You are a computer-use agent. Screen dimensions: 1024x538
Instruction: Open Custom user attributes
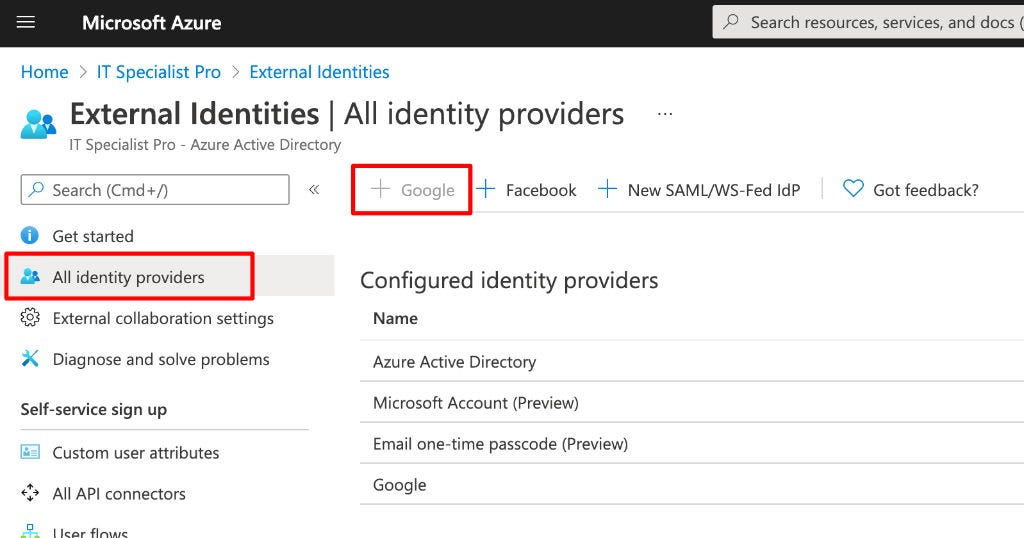point(136,453)
